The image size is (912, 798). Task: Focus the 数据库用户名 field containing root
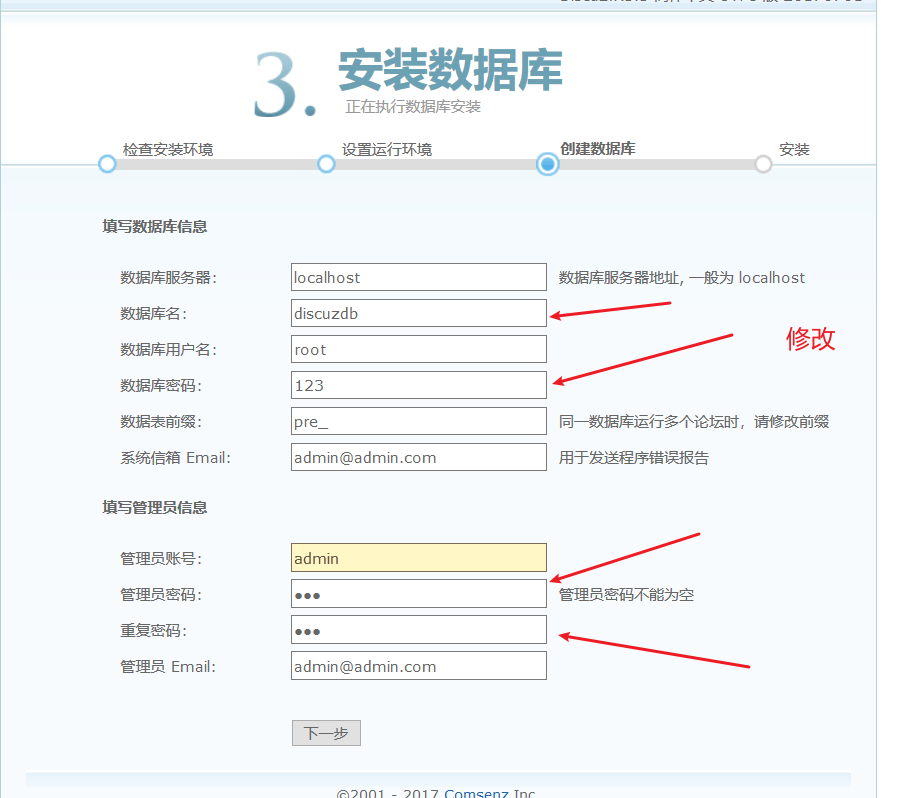pyautogui.click(x=419, y=349)
